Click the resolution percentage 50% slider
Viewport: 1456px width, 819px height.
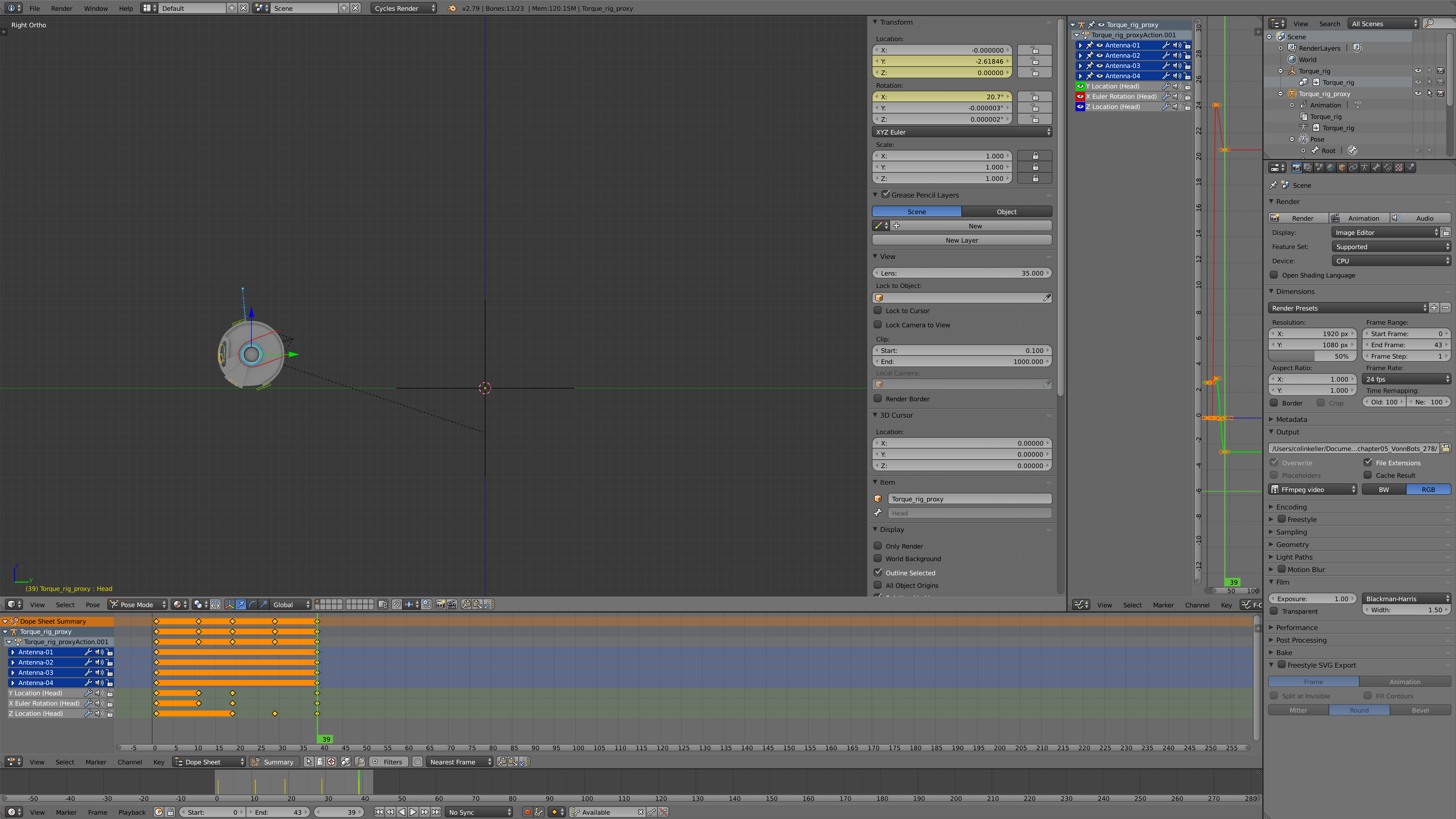[1312, 356]
